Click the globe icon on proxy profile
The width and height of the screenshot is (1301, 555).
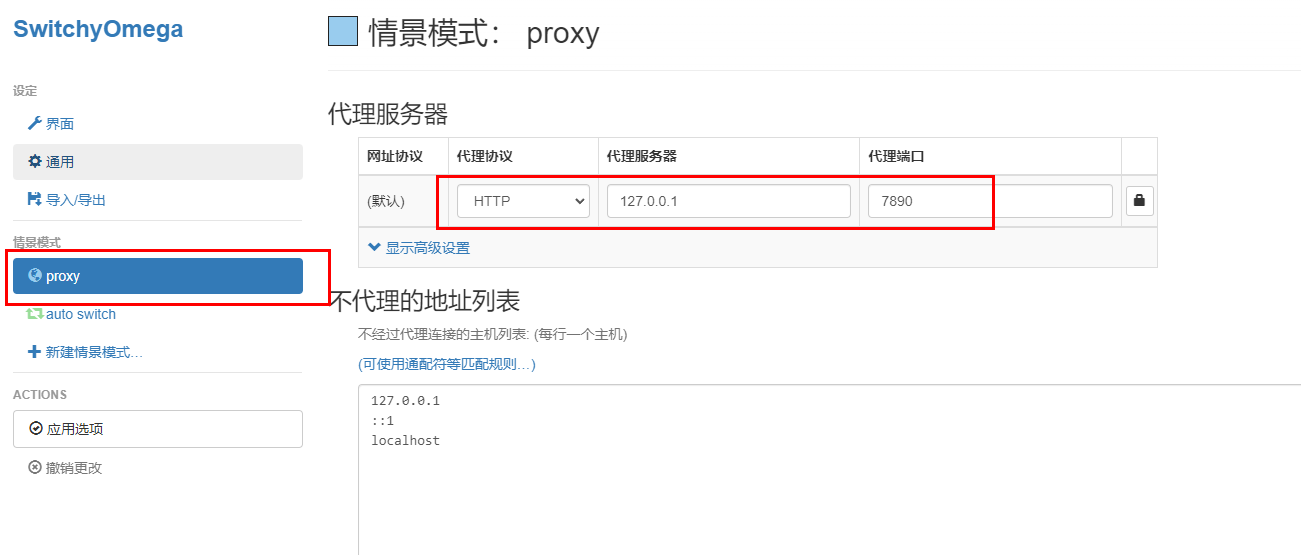35,276
